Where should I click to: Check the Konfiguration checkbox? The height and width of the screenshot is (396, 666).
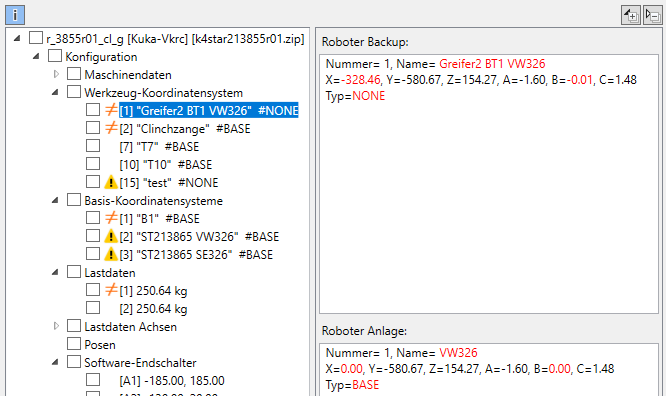[x=55, y=56]
